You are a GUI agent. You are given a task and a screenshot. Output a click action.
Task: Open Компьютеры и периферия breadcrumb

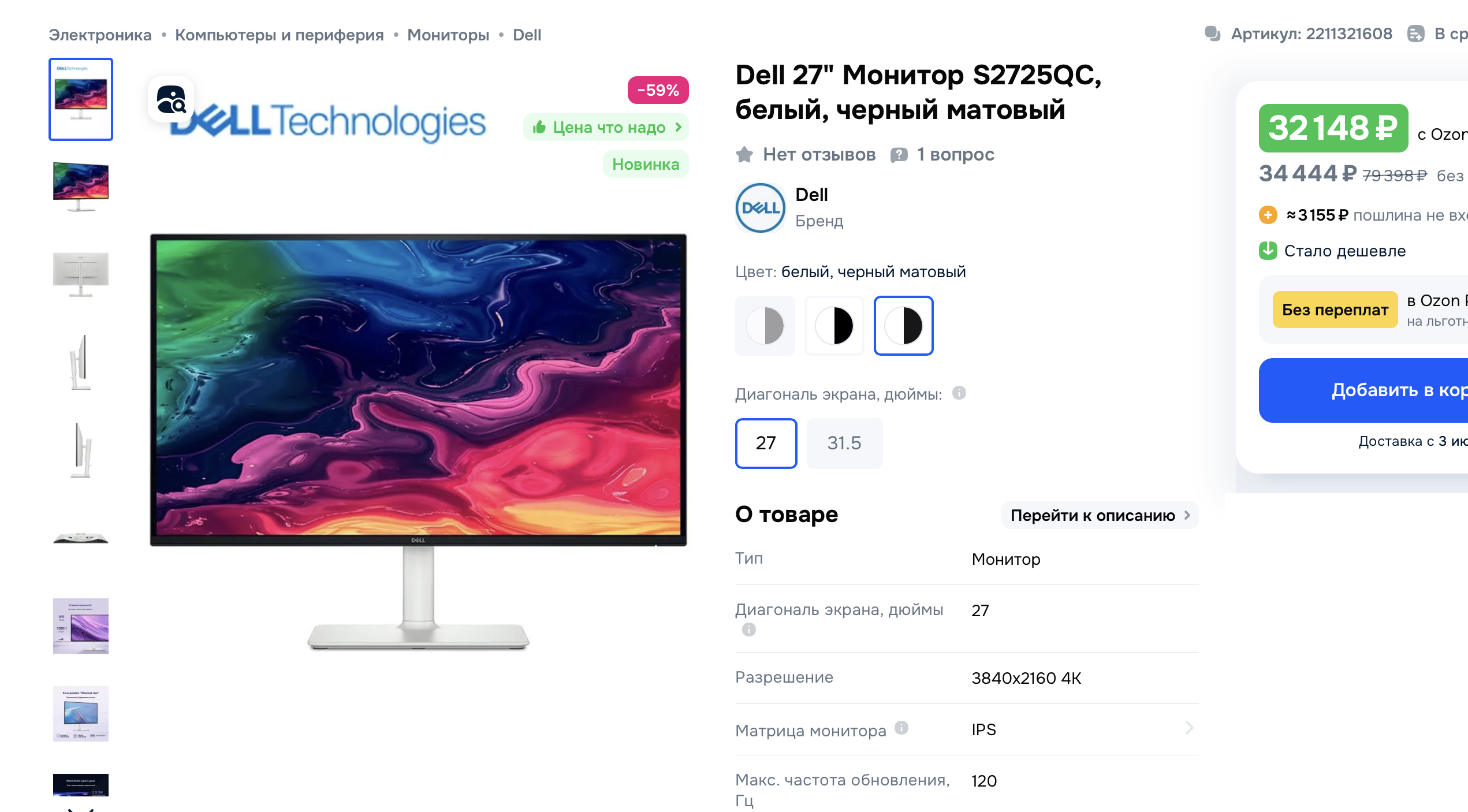pos(279,35)
